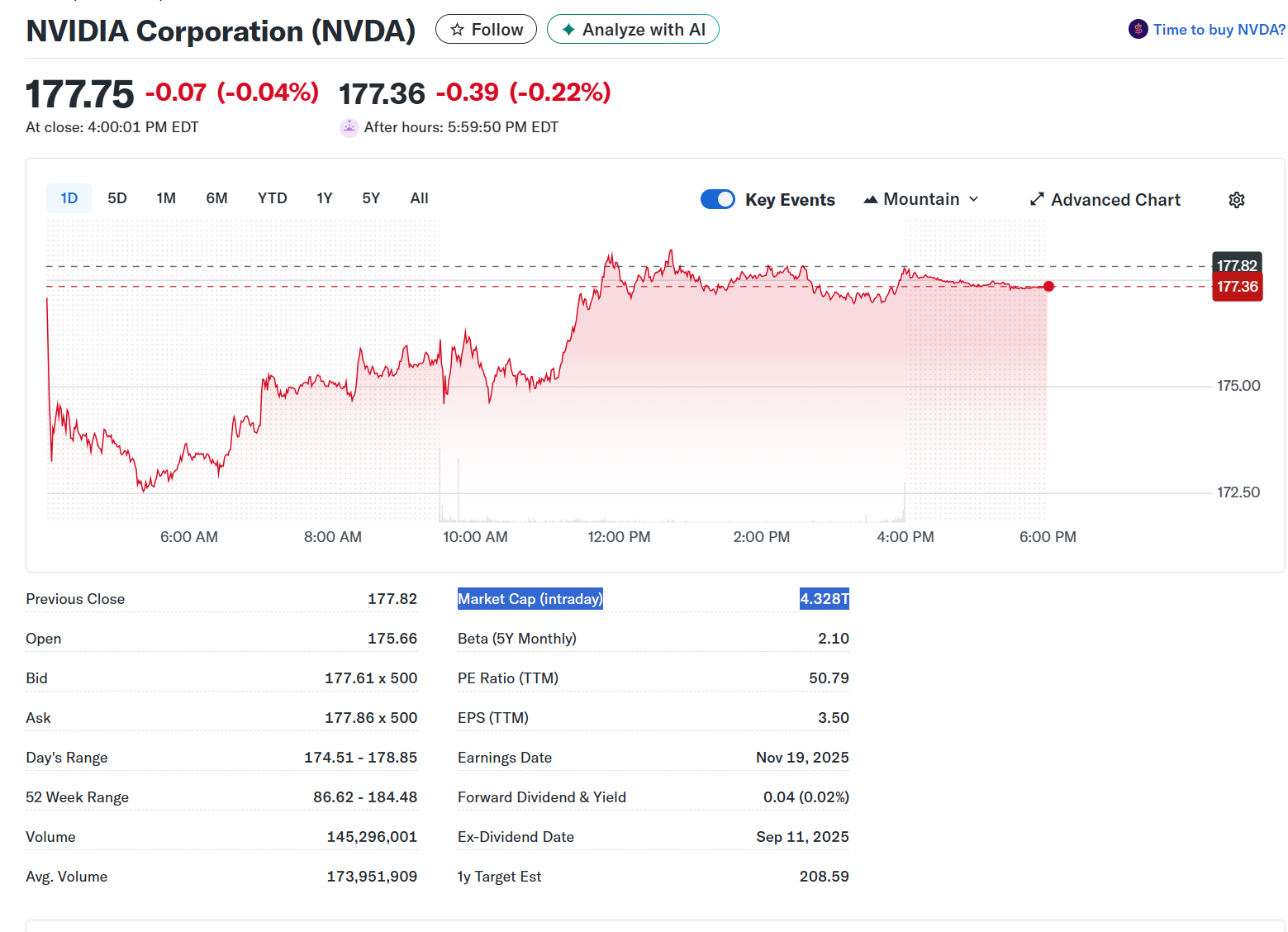The width and height of the screenshot is (1288, 932).
Task: Click the Ex-Dividend Date Sep 11, 2025
Action: tap(802, 837)
